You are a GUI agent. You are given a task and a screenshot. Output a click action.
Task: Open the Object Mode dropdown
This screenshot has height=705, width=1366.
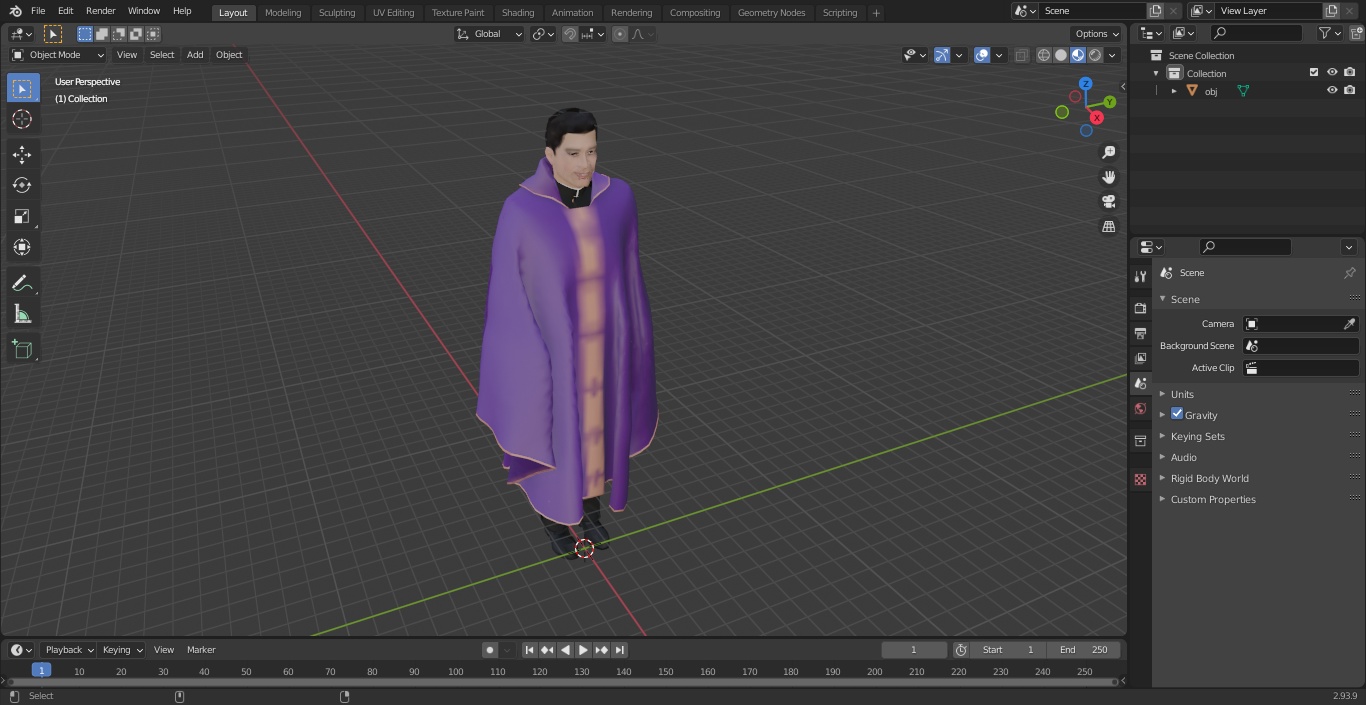pyautogui.click(x=58, y=55)
